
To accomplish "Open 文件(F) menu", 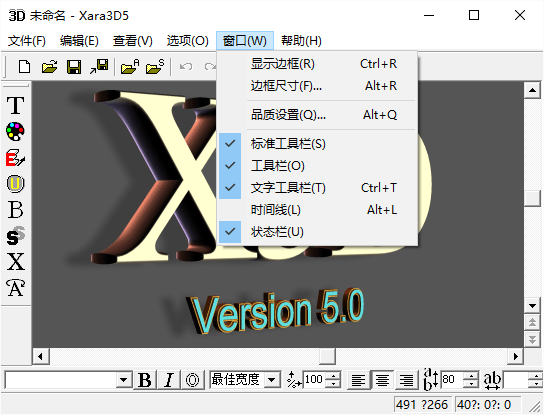I will pos(27,41).
